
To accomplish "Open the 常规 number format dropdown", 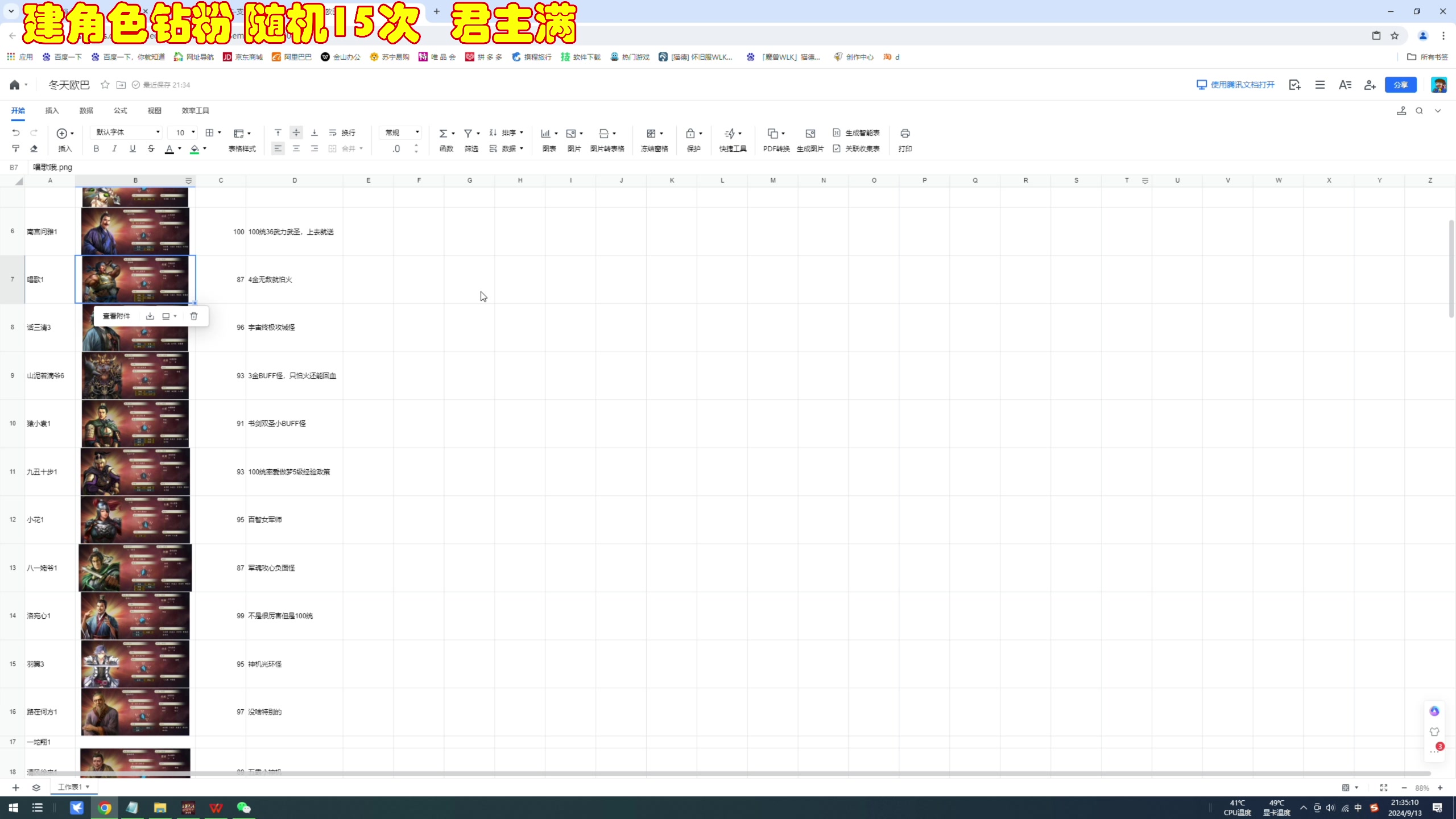I will (x=402, y=133).
